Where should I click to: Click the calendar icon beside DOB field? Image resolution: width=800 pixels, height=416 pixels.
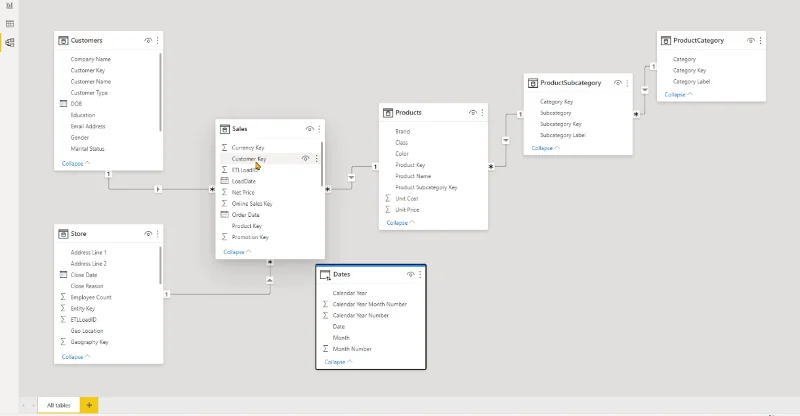tap(63, 104)
